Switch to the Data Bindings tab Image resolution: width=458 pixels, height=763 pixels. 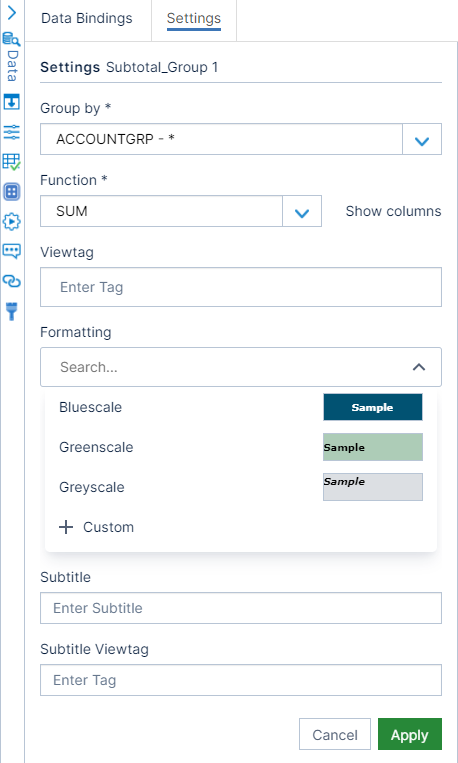87,18
